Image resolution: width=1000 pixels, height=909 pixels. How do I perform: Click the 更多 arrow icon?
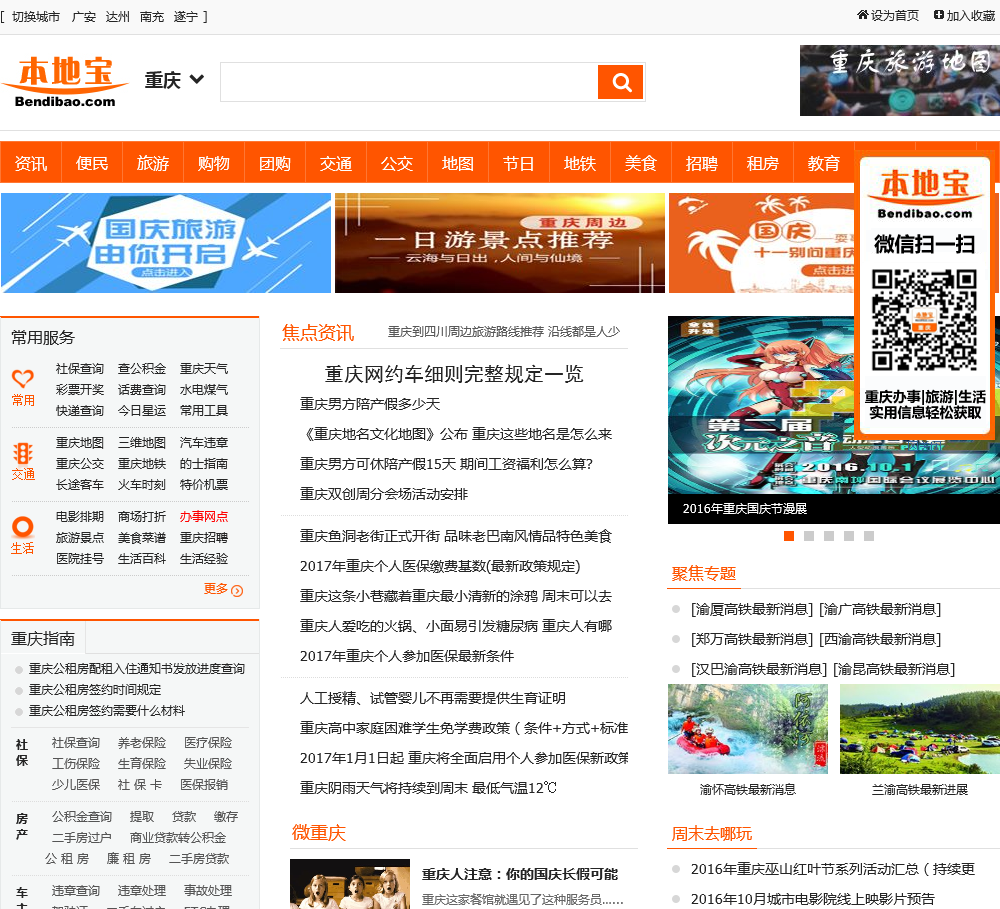(237, 591)
